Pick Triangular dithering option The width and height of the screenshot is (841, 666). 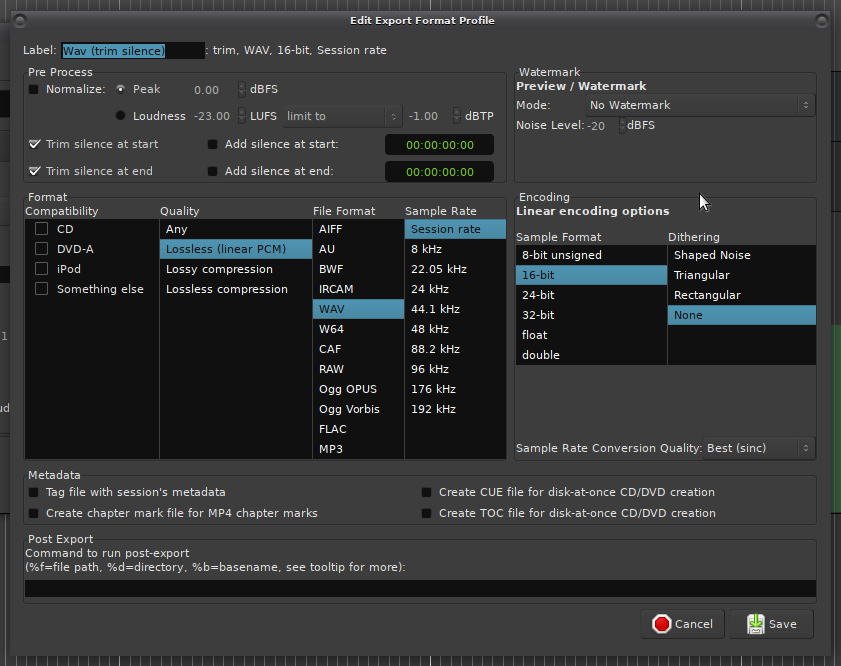click(x=701, y=275)
